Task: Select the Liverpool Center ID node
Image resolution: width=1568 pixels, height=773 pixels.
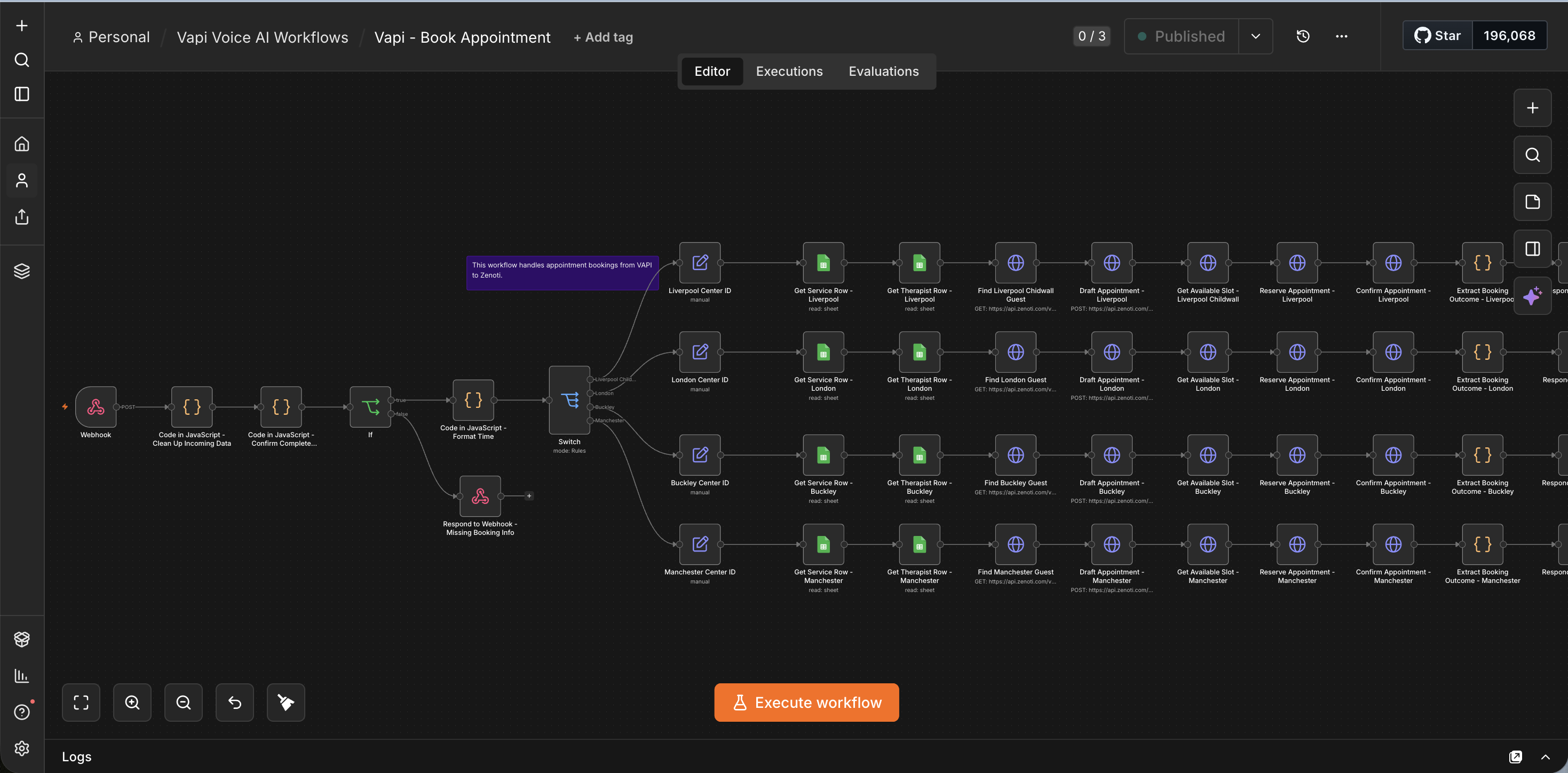Action: 700,263
